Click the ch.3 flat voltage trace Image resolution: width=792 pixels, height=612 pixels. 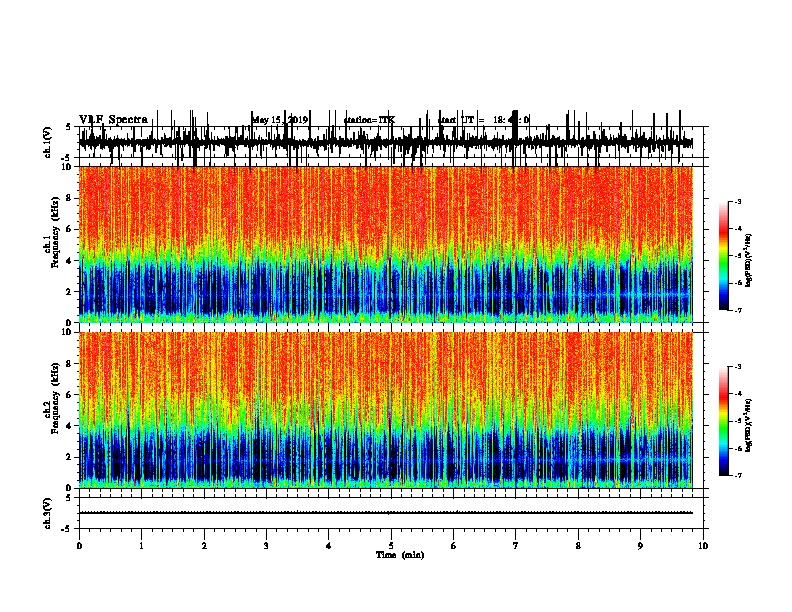click(386, 513)
